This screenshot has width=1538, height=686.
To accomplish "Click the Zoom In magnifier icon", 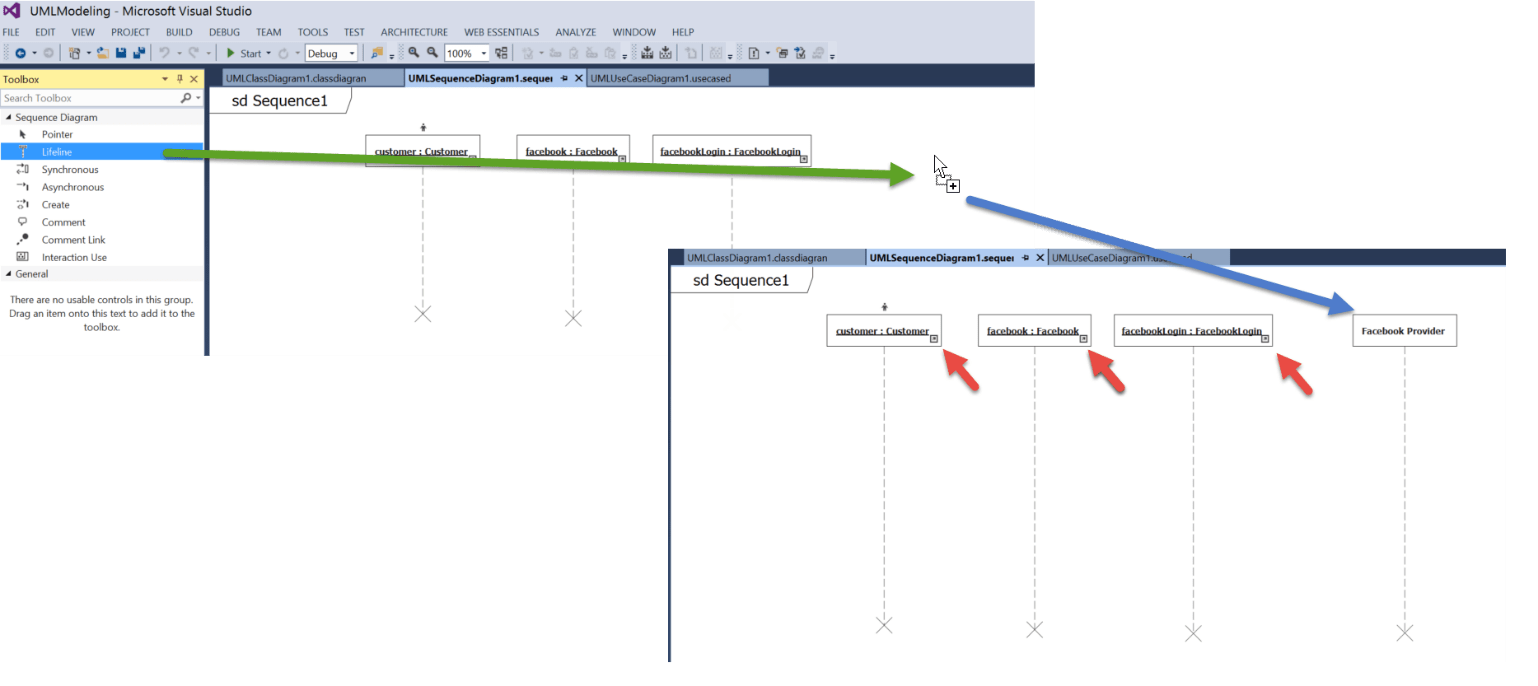I will 413,53.
